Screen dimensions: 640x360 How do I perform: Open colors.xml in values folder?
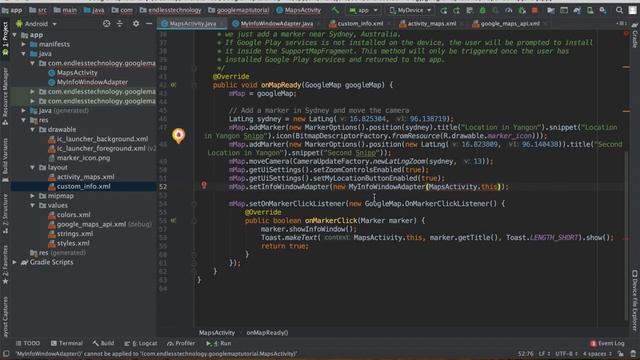(73, 215)
